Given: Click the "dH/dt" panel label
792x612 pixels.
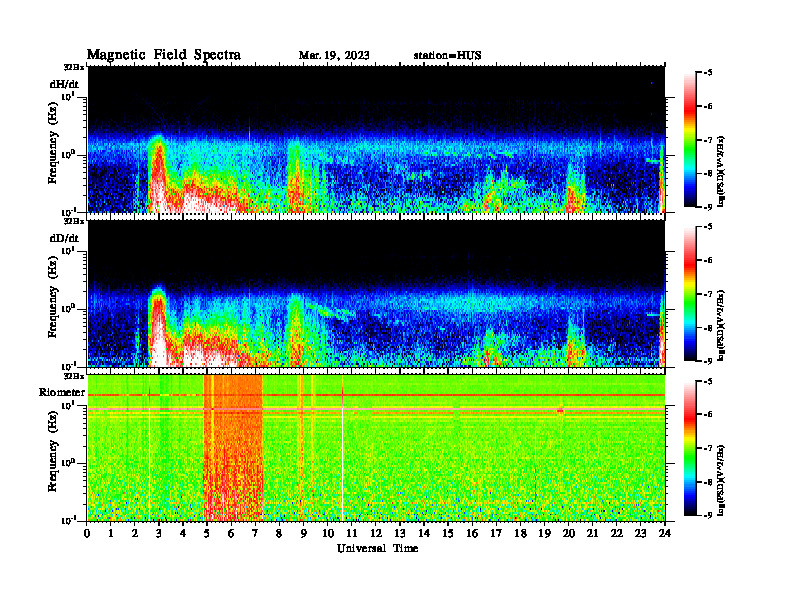Looking at the screenshot, I should click(64, 84).
